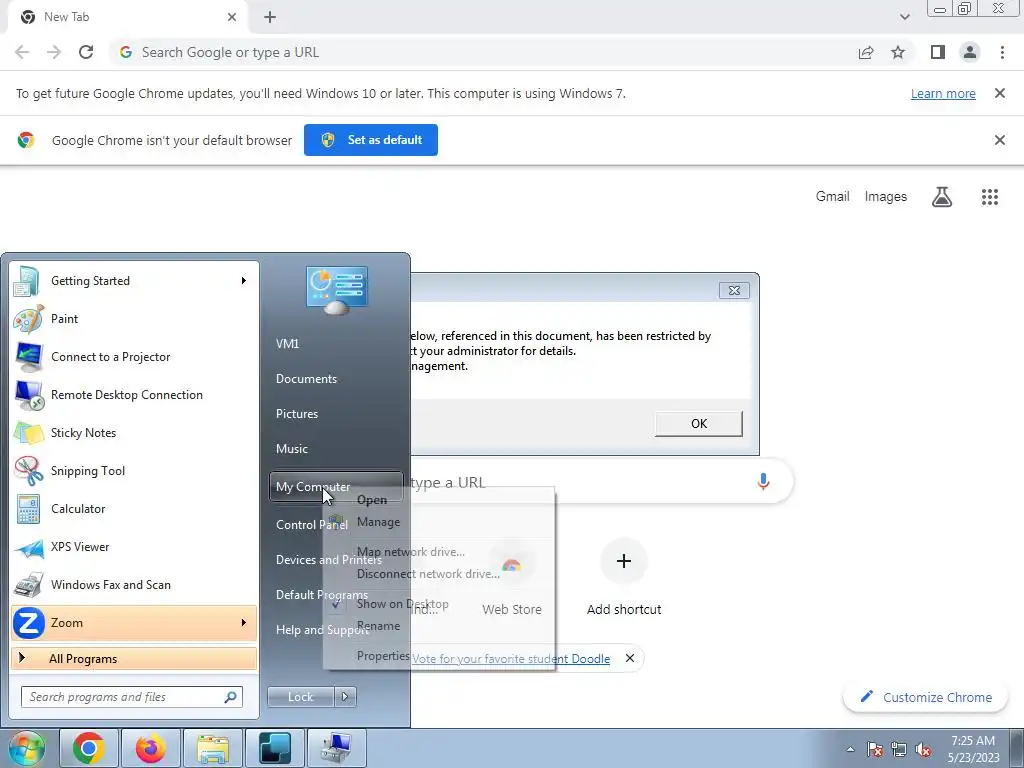Screen dimensions: 1024x768
Task: Open the Learn more link
Action: [x=943, y=94]
